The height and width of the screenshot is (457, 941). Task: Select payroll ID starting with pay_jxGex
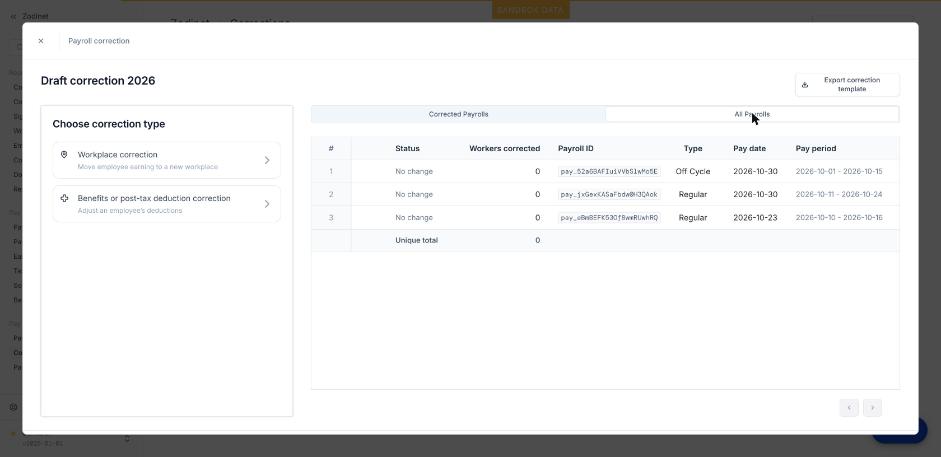609,194
